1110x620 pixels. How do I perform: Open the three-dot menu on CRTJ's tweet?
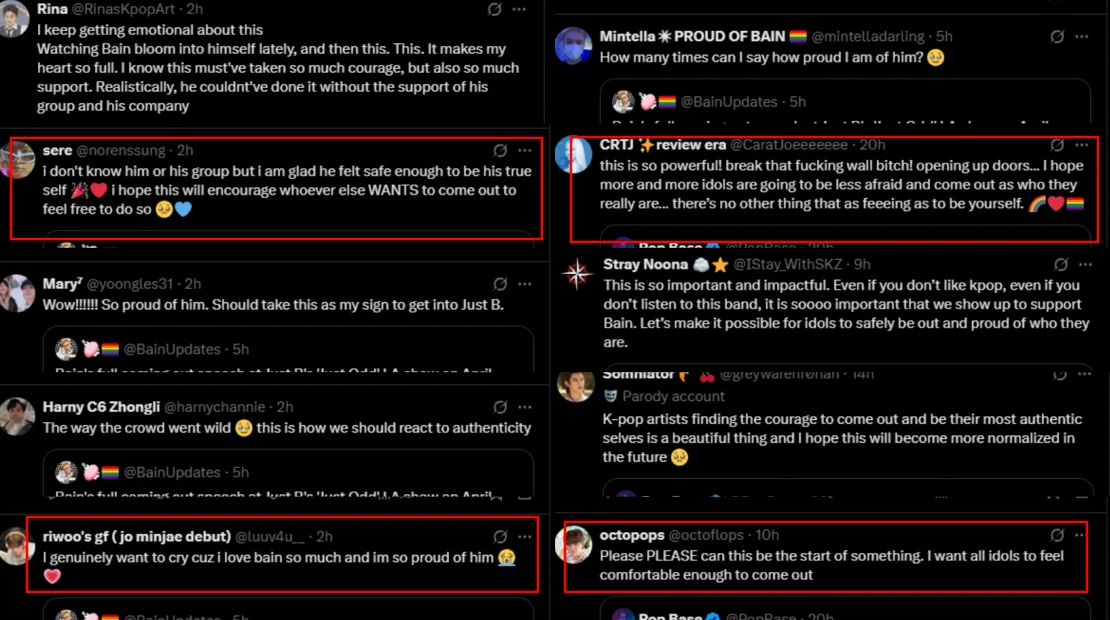click(x=1082, y=145)
